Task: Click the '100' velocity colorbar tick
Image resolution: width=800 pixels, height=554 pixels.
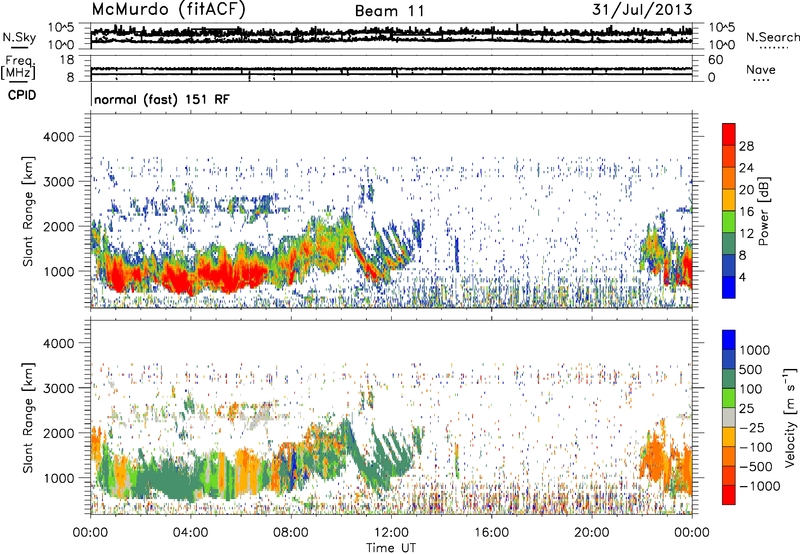Action: [751, 389]
